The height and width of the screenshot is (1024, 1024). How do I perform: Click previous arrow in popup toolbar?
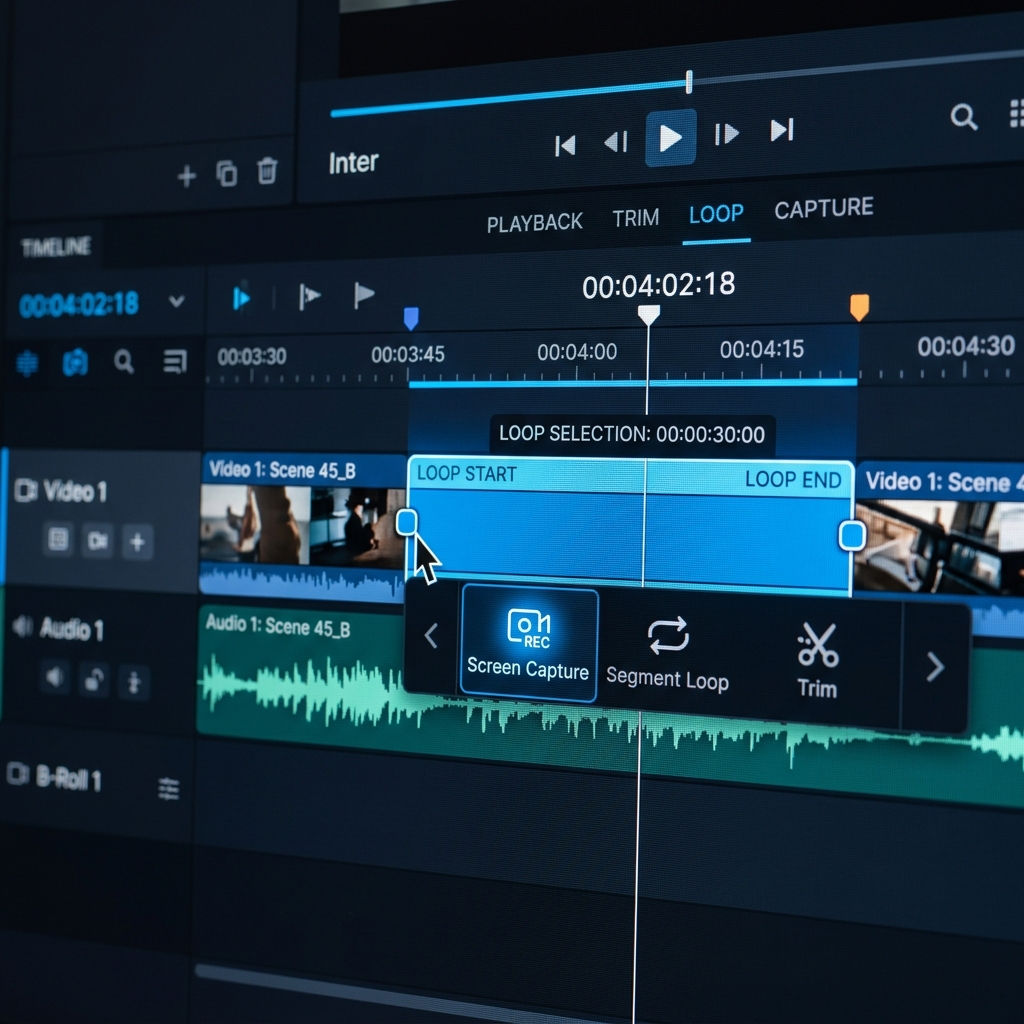430,635
